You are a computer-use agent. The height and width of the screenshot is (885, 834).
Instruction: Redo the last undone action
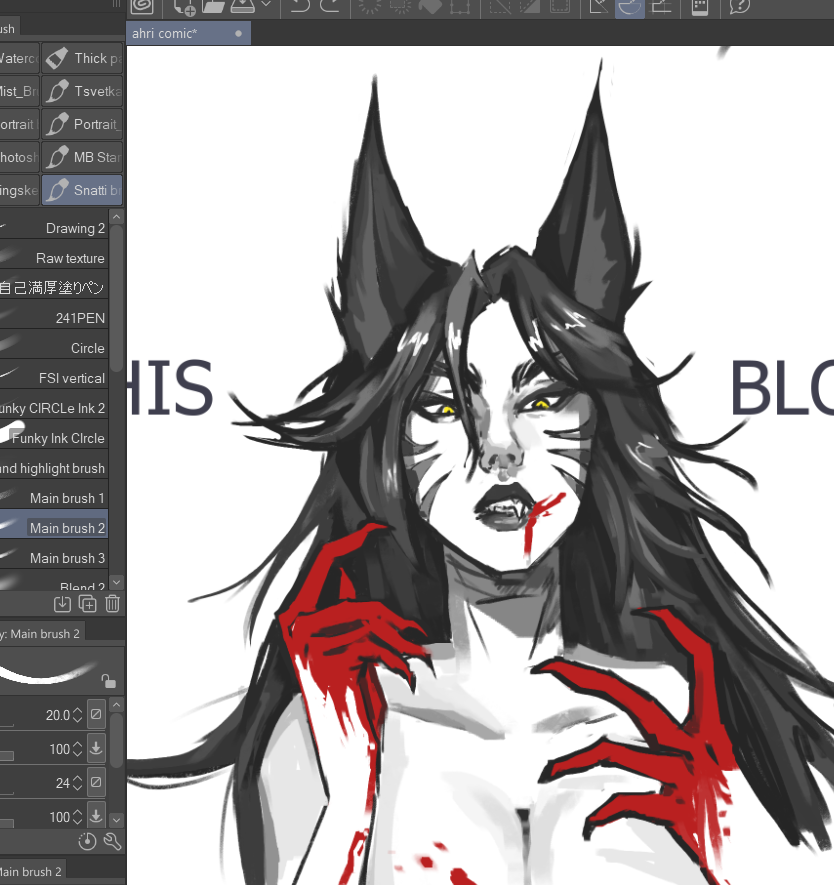[331, 6]
